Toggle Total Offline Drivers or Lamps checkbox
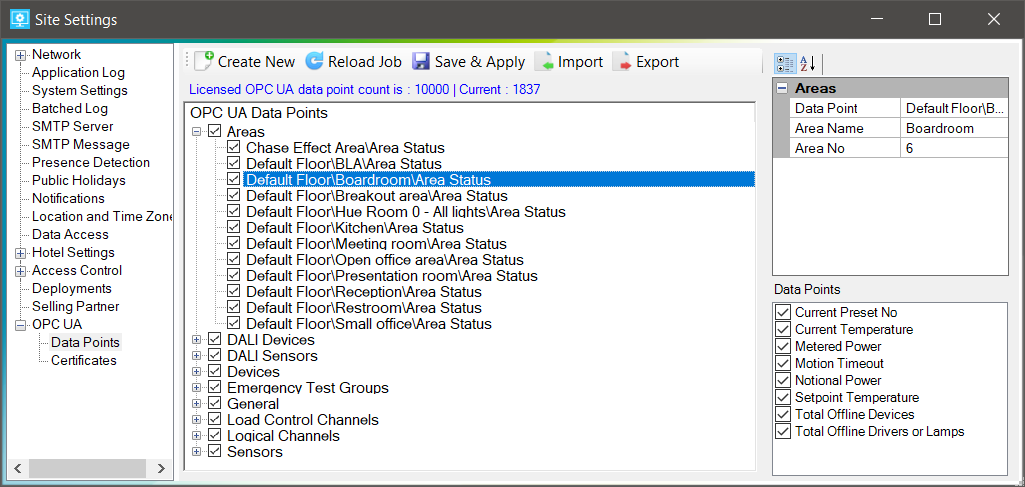Image resolution: width=1025 pixels, height=487 pixels. [782, 431]
